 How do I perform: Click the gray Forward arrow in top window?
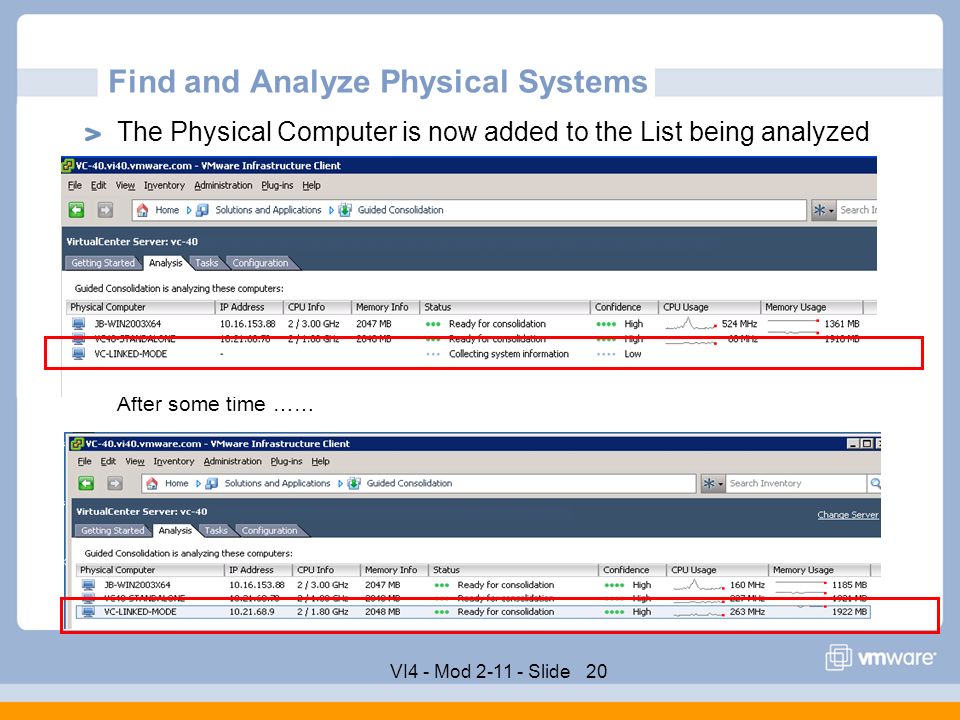click(105, 210)
